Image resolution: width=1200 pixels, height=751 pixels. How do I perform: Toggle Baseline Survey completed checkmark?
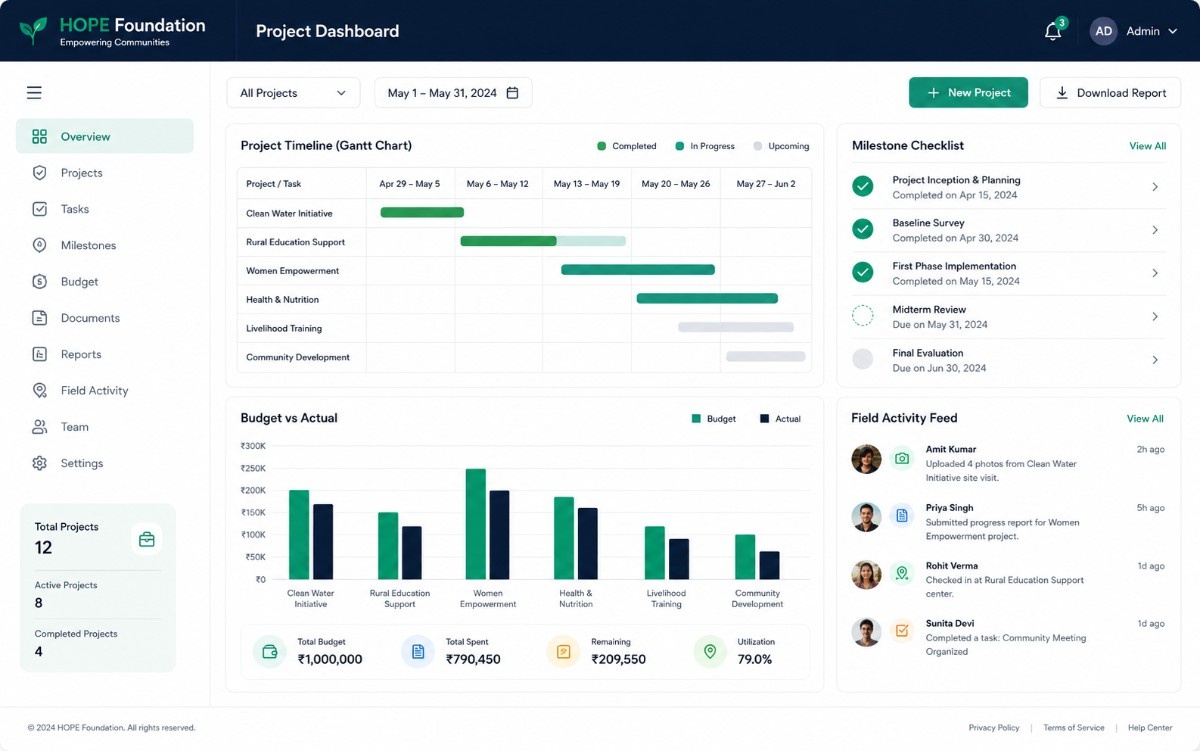862,229
